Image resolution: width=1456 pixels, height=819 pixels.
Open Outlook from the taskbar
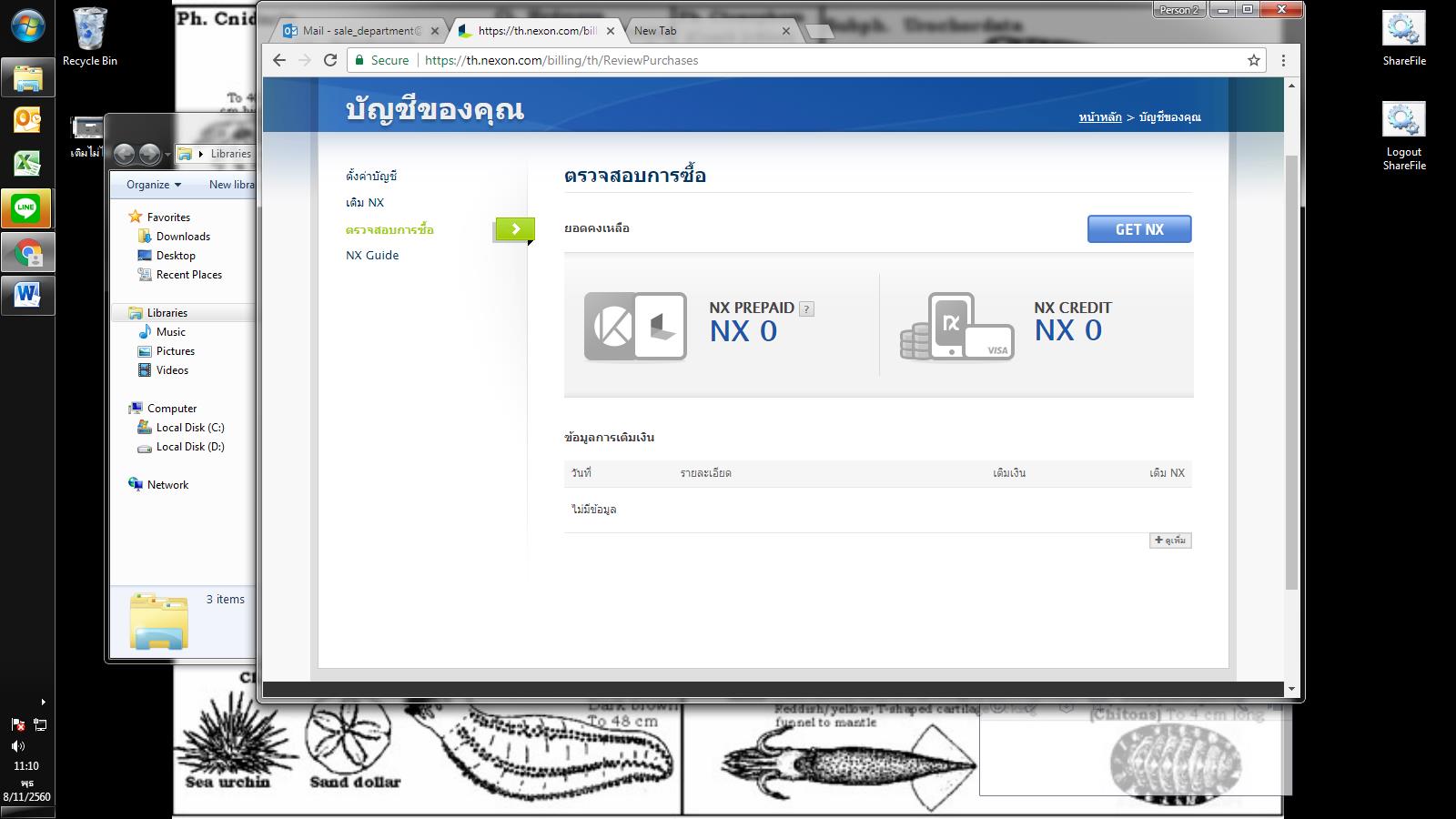pyautogui.click(x=27, y=120)
